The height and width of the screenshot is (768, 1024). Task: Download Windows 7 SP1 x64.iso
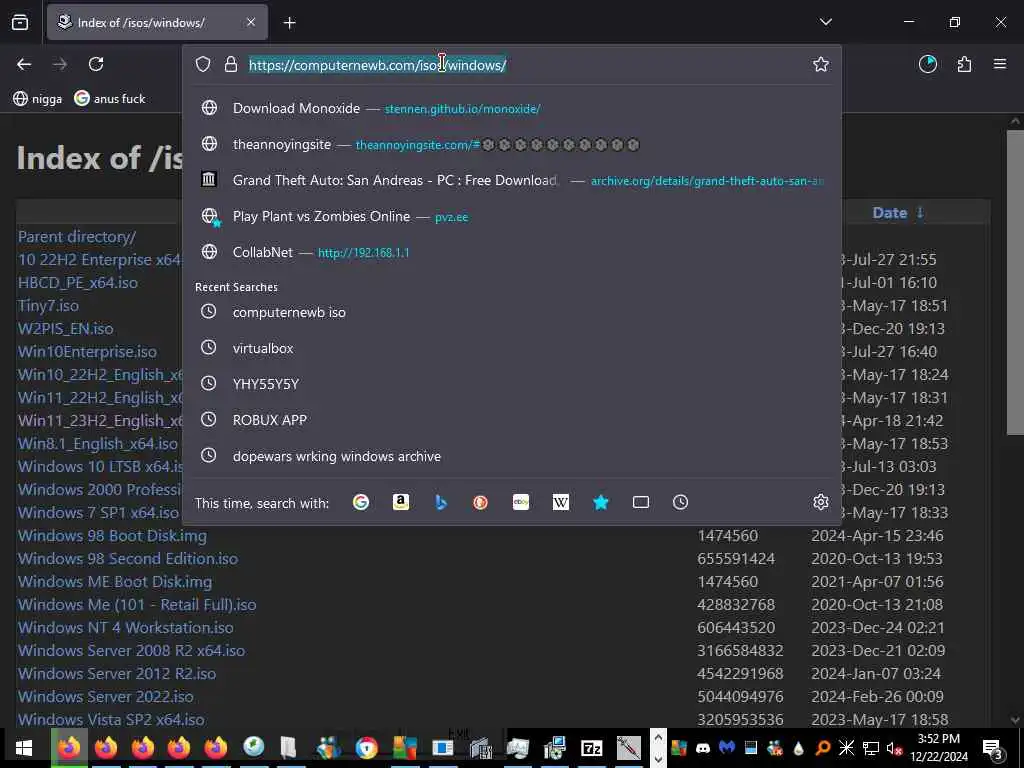[x=98, y=513]
